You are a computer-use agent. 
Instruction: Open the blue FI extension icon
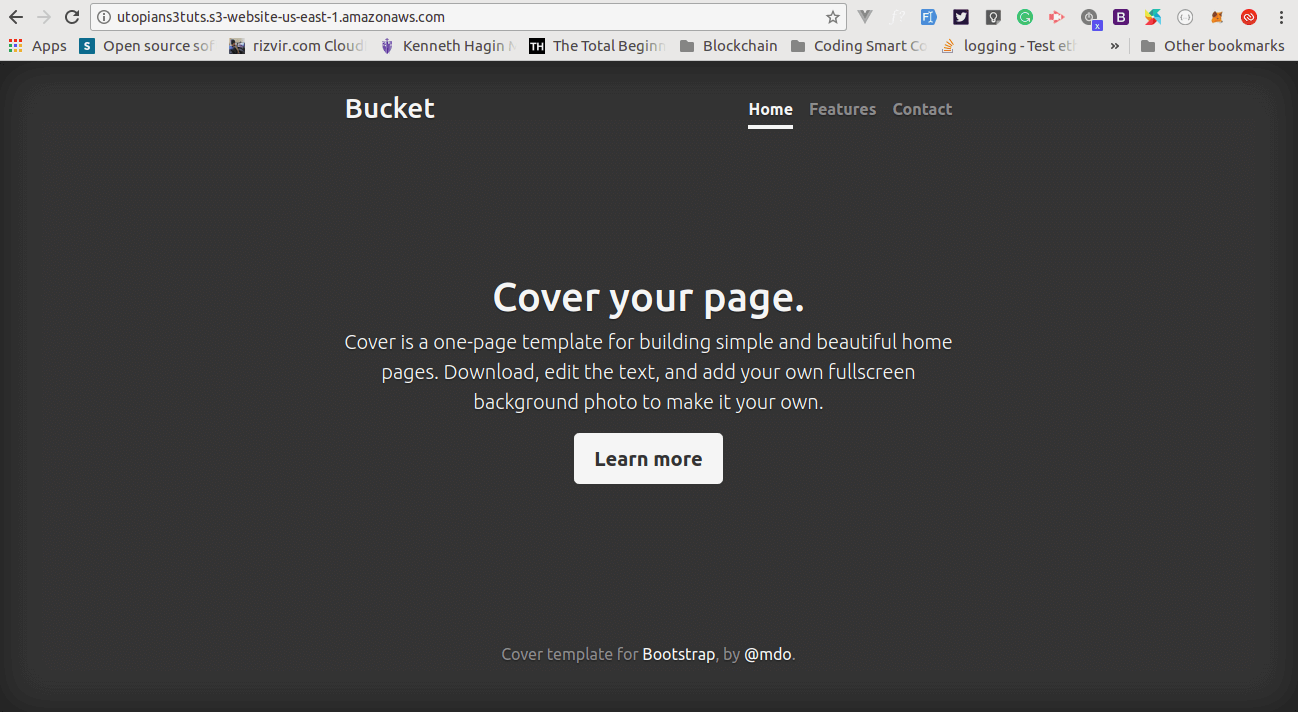[929, 17]
